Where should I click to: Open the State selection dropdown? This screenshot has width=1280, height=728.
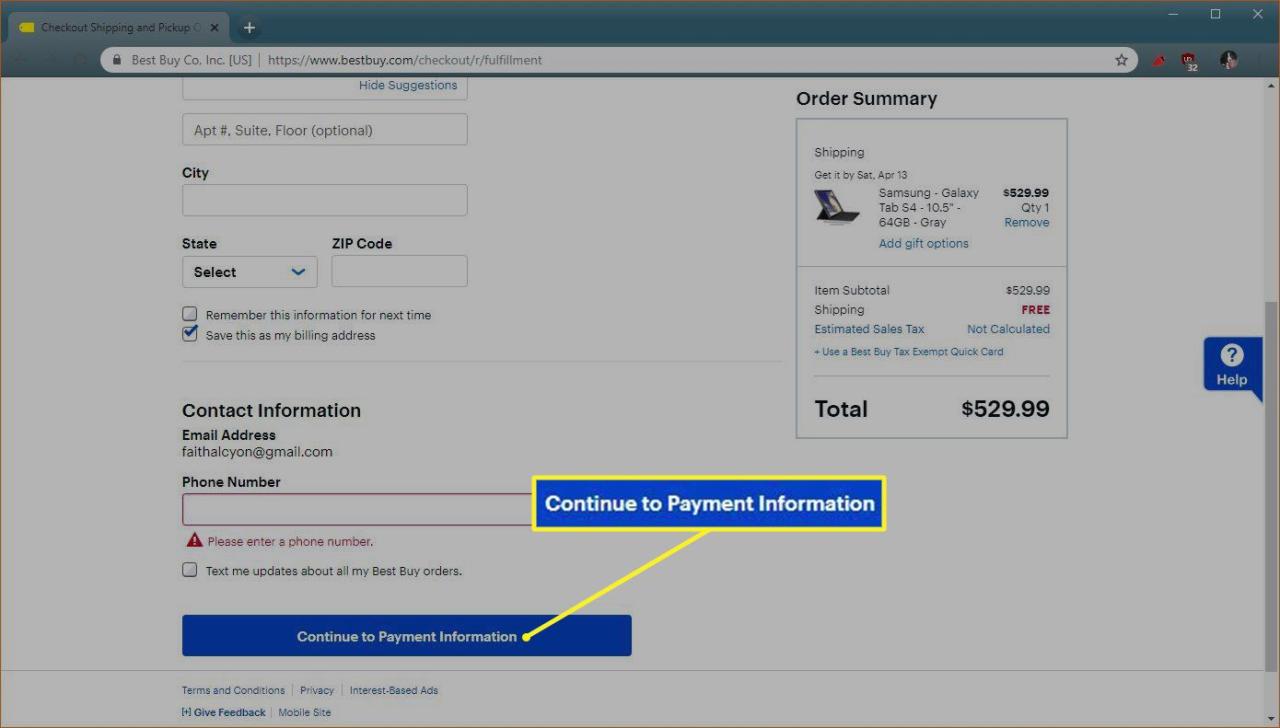point(249,271)
